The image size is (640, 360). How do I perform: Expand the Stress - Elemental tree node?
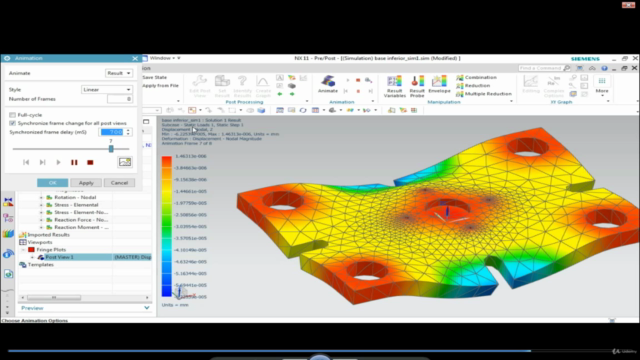(41, 205)
